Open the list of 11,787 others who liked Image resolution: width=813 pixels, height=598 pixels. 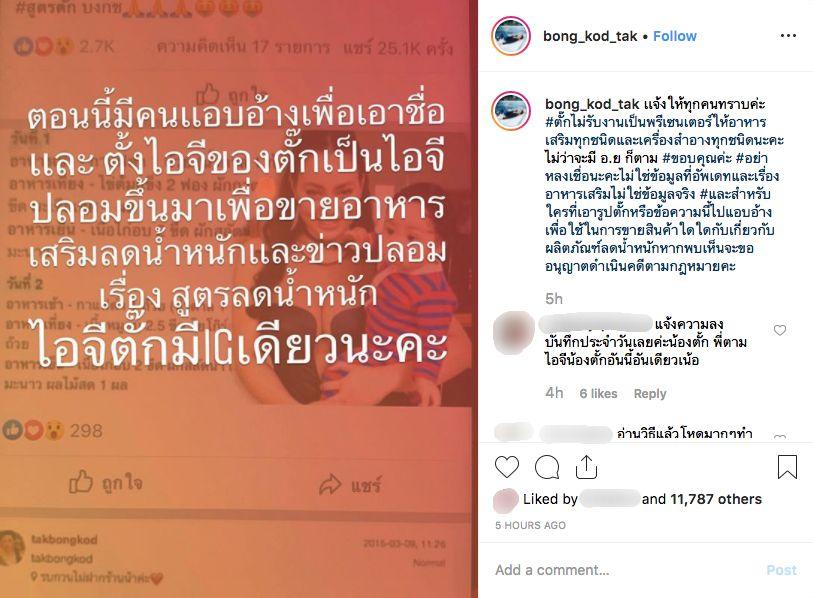pyautogui.click(x=716, y=499)
